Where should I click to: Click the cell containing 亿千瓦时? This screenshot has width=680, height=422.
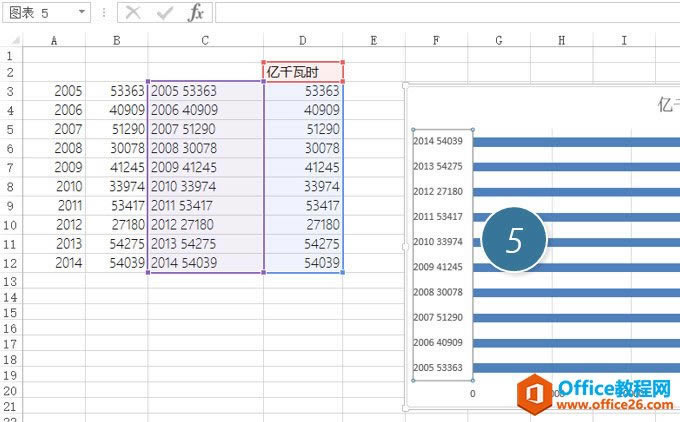point(303,73)
